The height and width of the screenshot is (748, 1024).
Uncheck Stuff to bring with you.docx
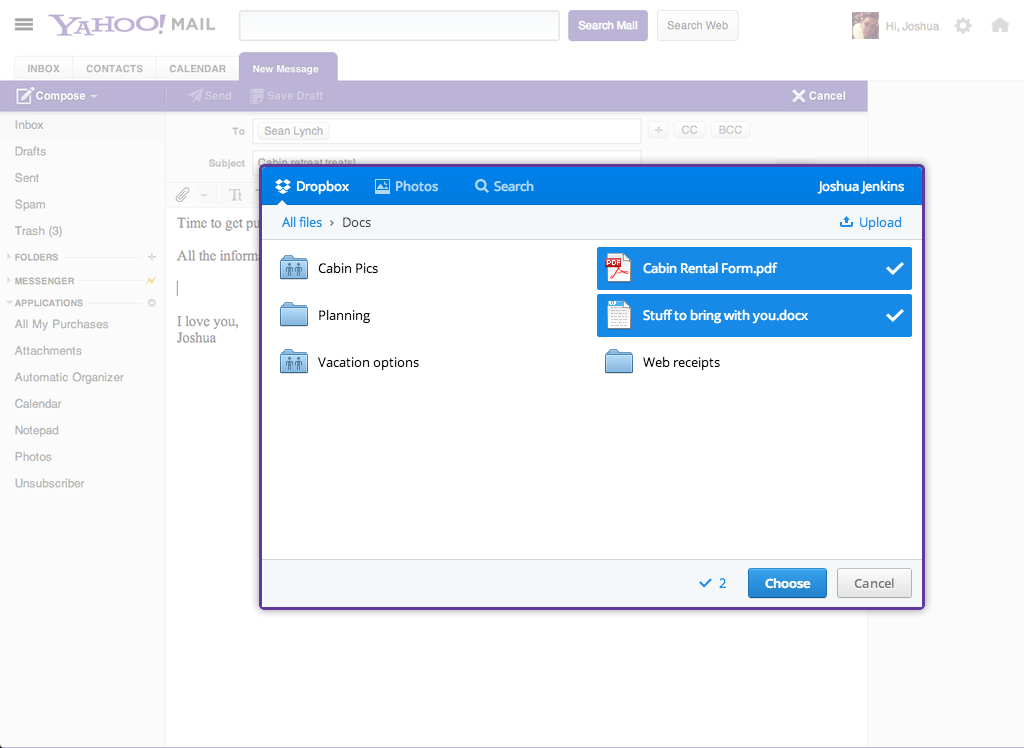tap(894, 316)
